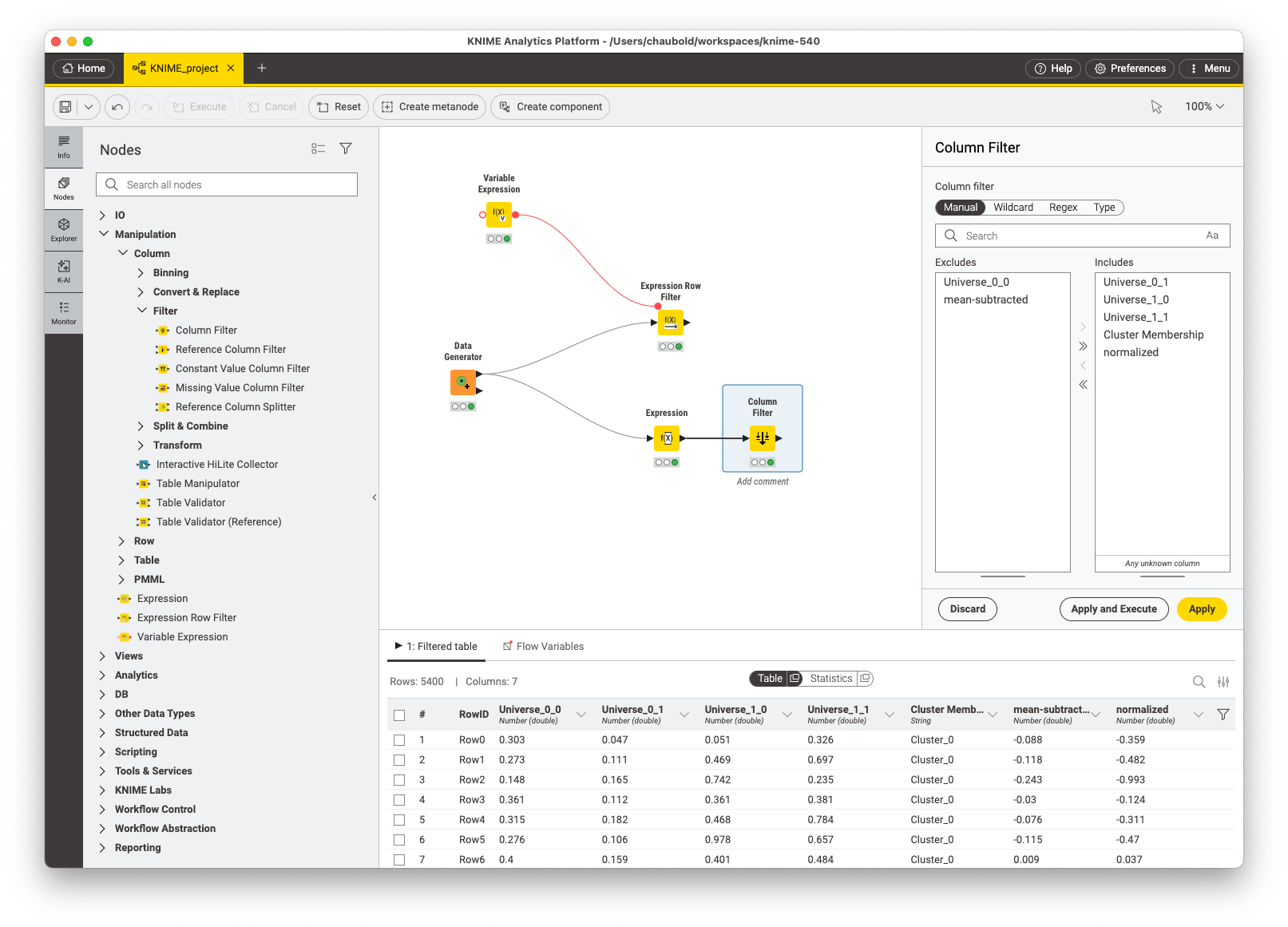Click the Search all nodes input field
Viewport: 1288px width, 927px height.
click(227, 184)
